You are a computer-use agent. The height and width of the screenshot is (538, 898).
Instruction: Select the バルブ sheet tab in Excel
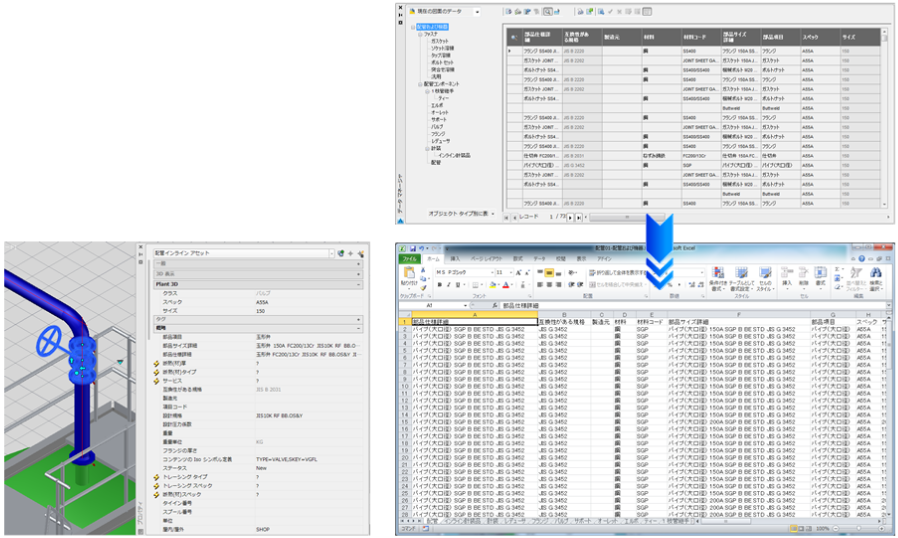[x=561, y=521]
